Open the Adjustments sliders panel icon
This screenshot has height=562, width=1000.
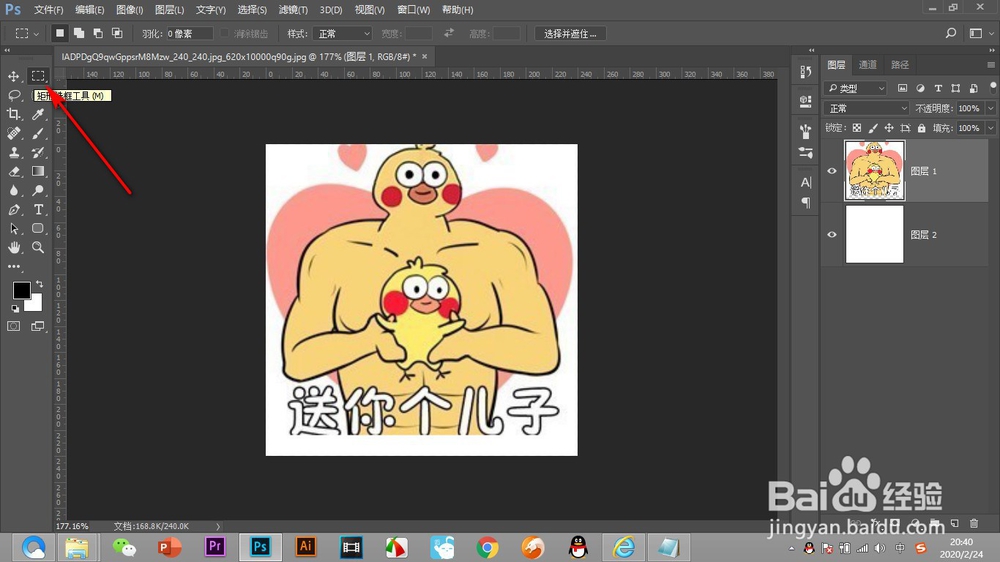tap(805, 152)
